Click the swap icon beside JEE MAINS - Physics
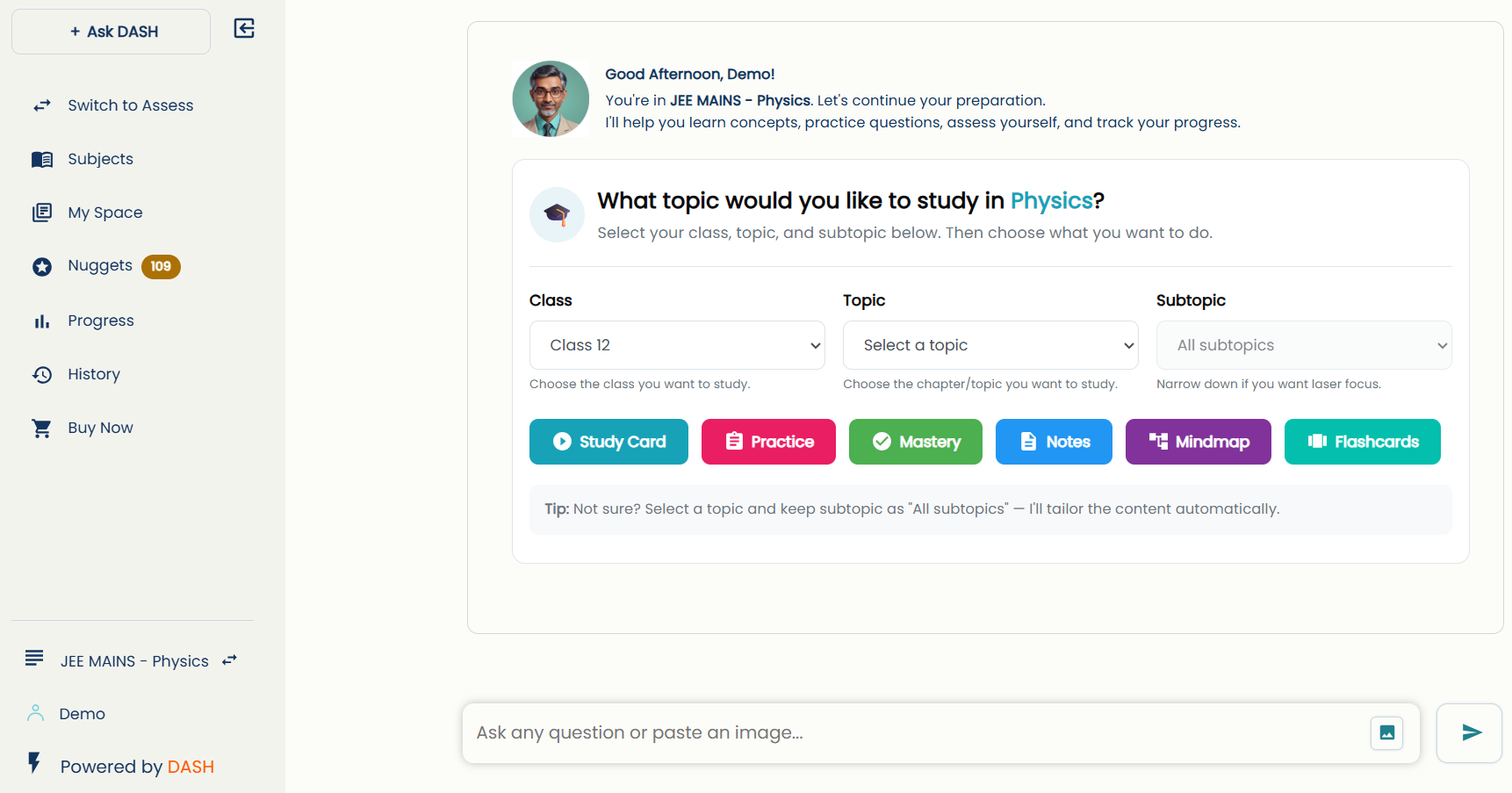 (x=230, y=660)
